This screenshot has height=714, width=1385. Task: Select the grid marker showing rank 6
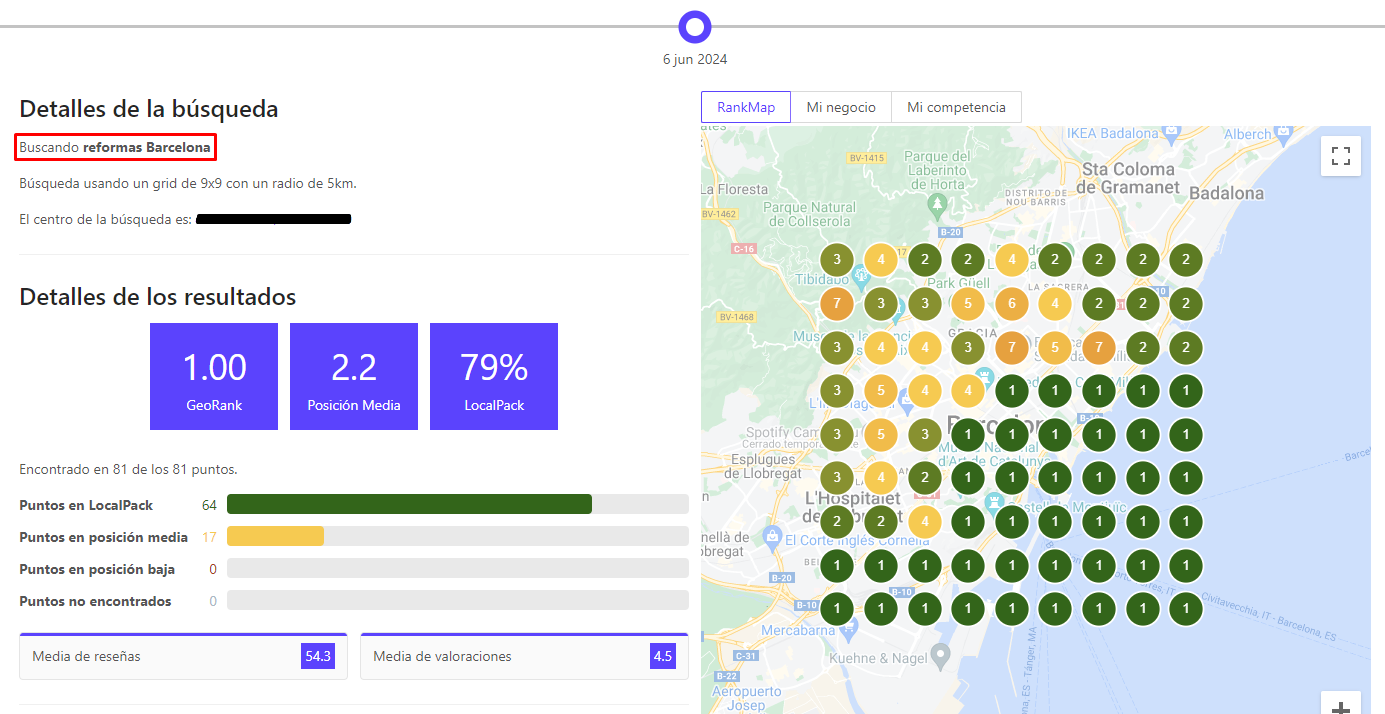(1012, 303)
